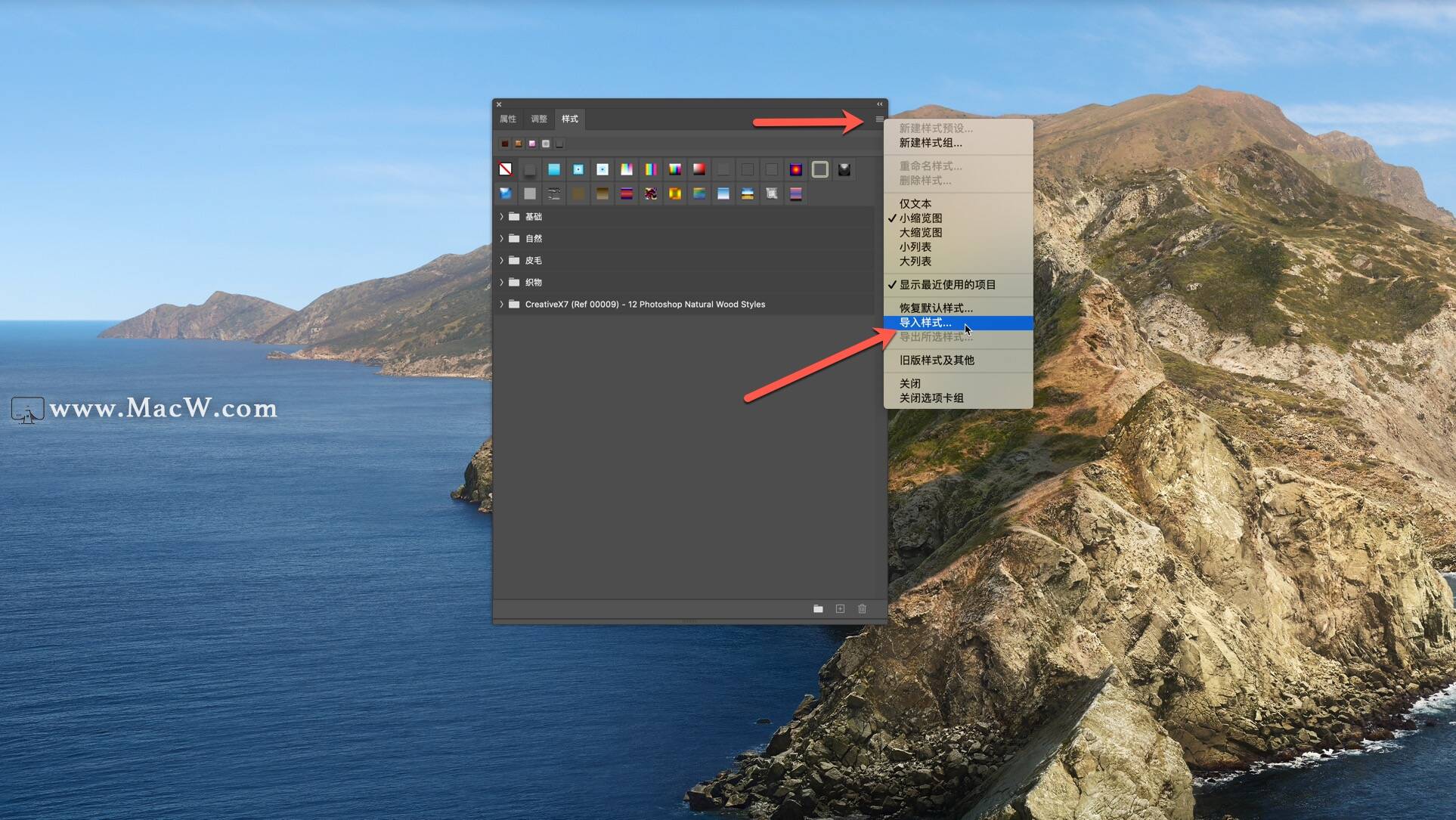Apply the pastel rainbow gradient style
1456x820 pixels.
tap(627, 169)
